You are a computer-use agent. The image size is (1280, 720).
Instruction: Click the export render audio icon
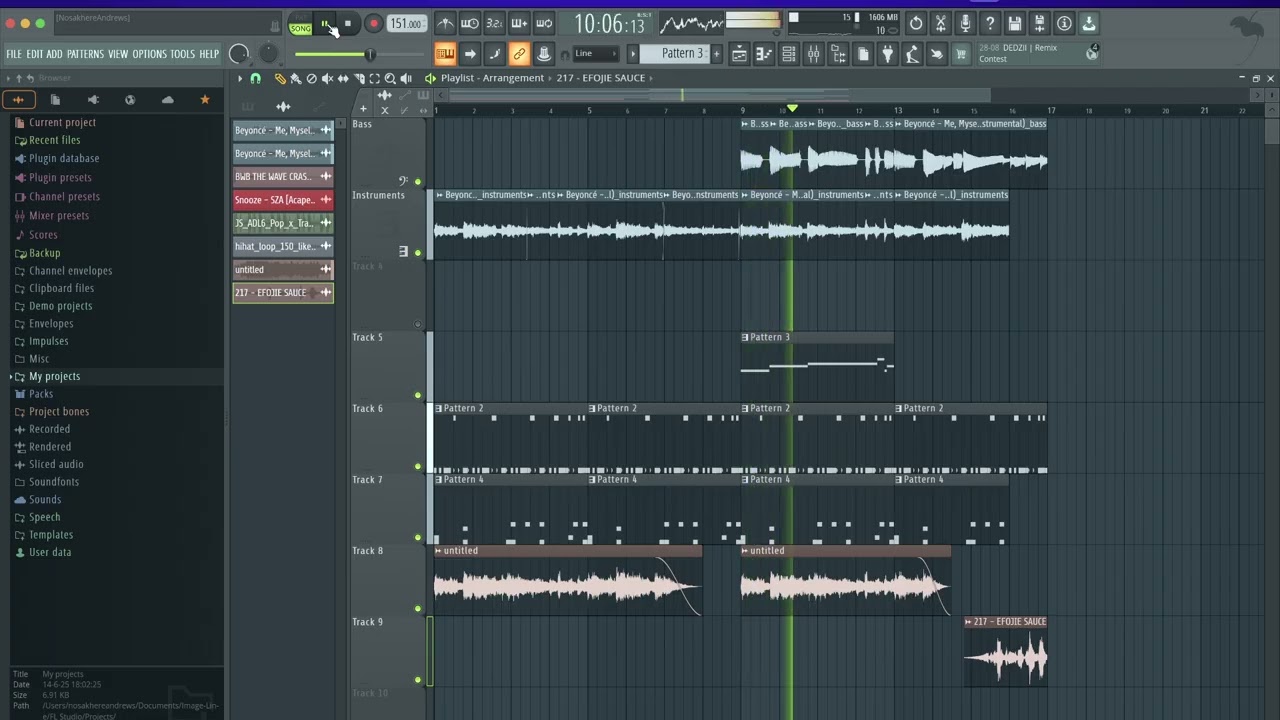(x=1039, y=24)
